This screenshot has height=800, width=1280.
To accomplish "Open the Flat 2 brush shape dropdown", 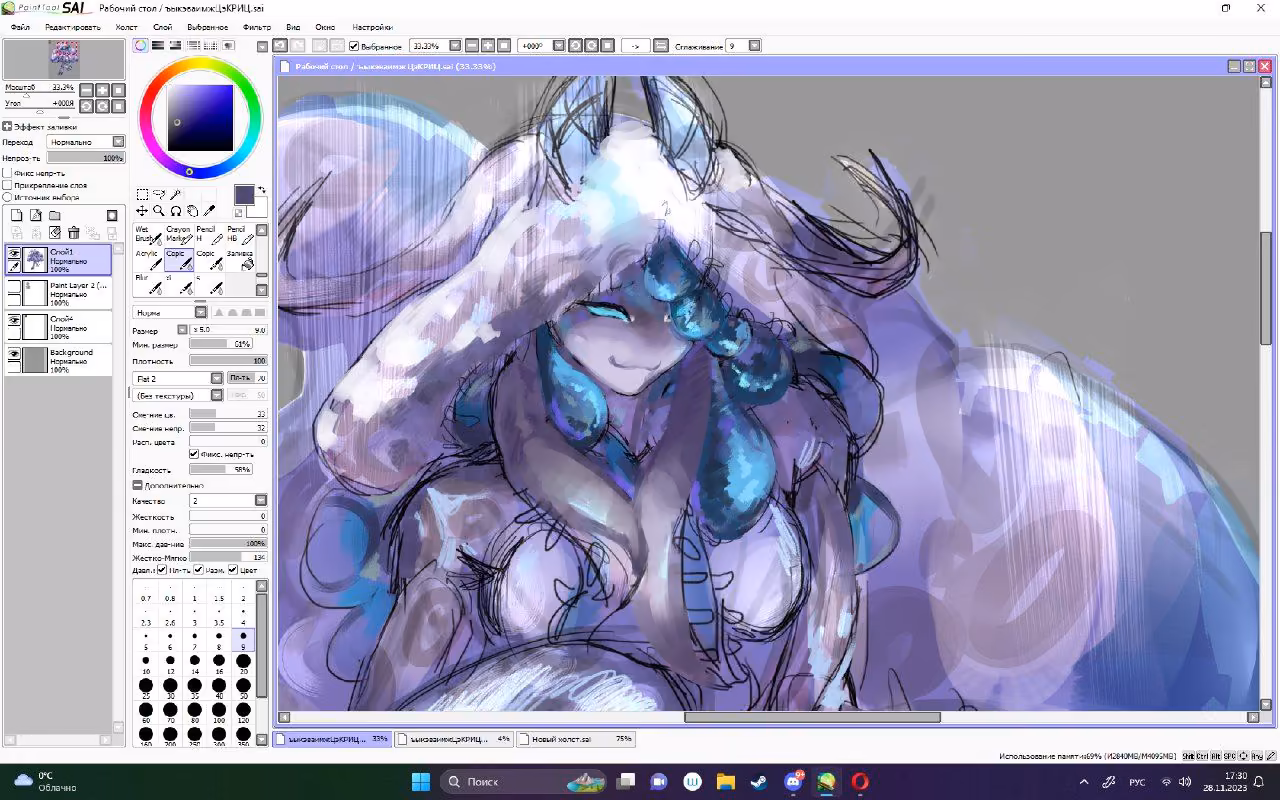I will (217, 379).
